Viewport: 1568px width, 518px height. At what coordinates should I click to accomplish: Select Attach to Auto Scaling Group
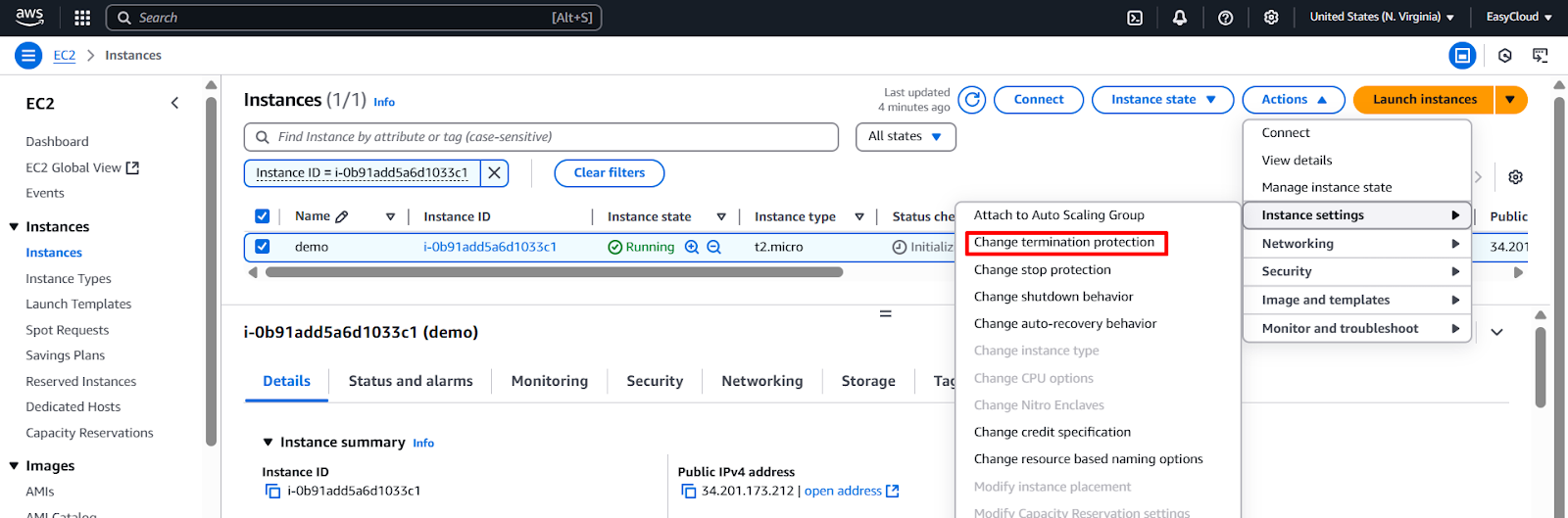pyautogui.click(x=1058, y=215)
